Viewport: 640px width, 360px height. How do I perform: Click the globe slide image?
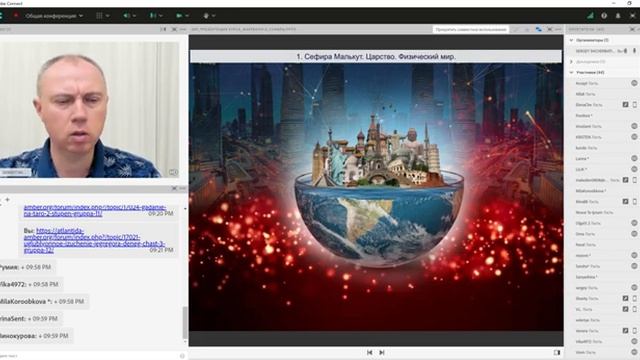376,197
